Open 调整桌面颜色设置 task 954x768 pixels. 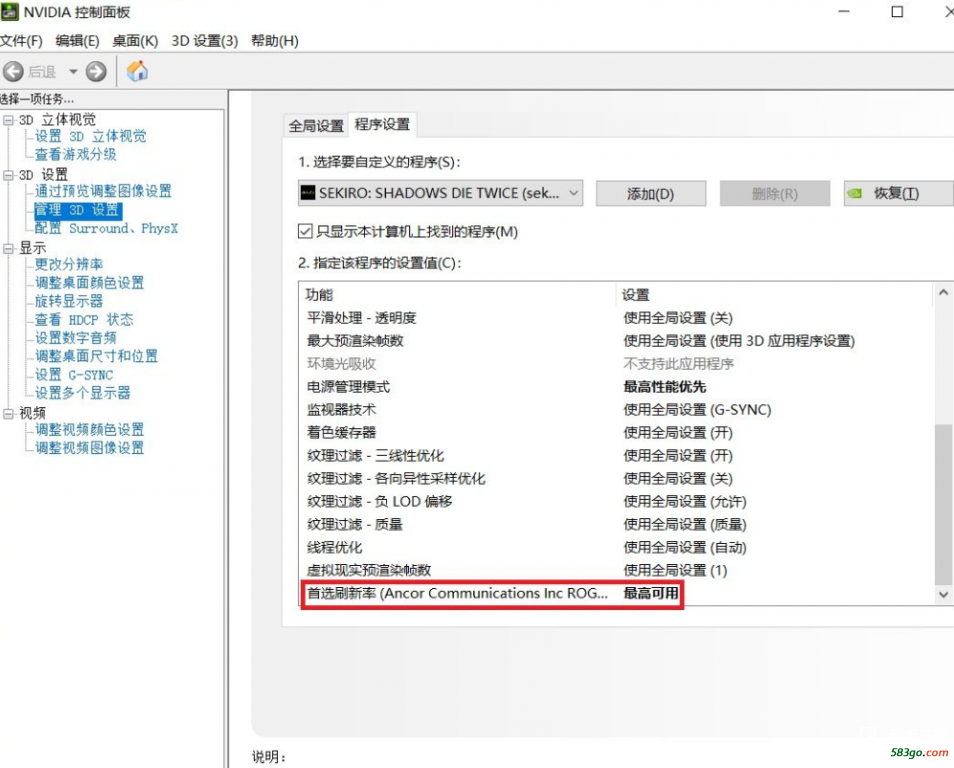89,282
